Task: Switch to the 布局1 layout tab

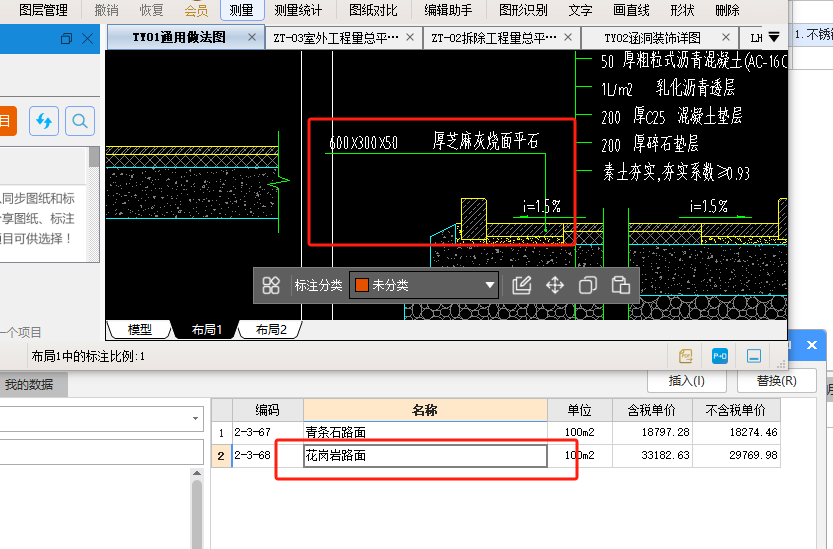Action: [x=206, y=330]
